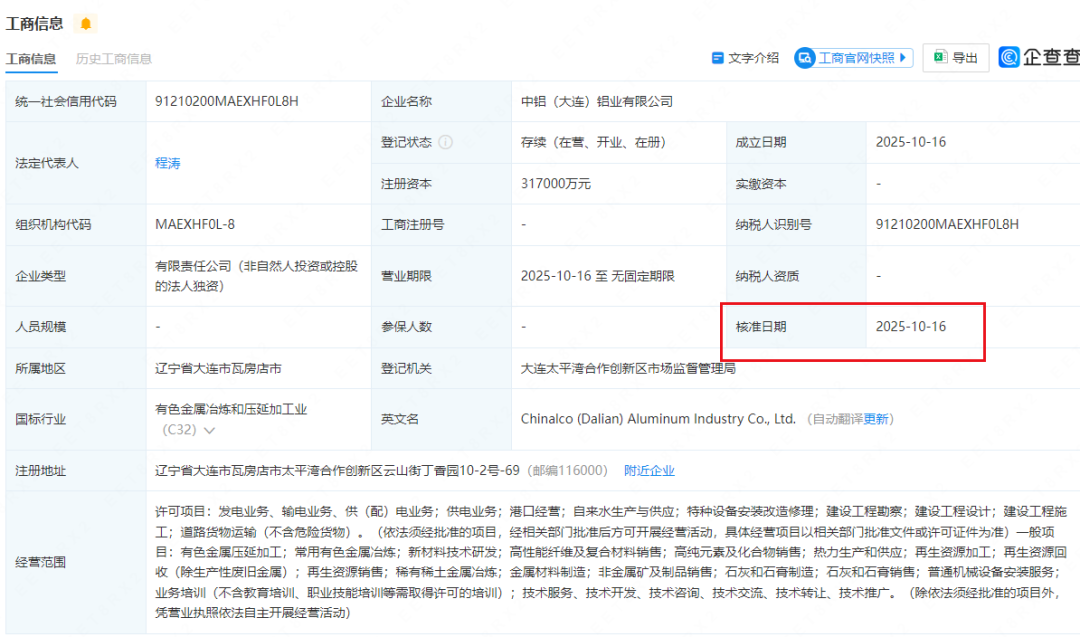Screen dimensions: 1080x637
Task: Select credit code 91210200MAEXHF0L8H beside 统一社会信用代码
Action: [x=227, y=101]
